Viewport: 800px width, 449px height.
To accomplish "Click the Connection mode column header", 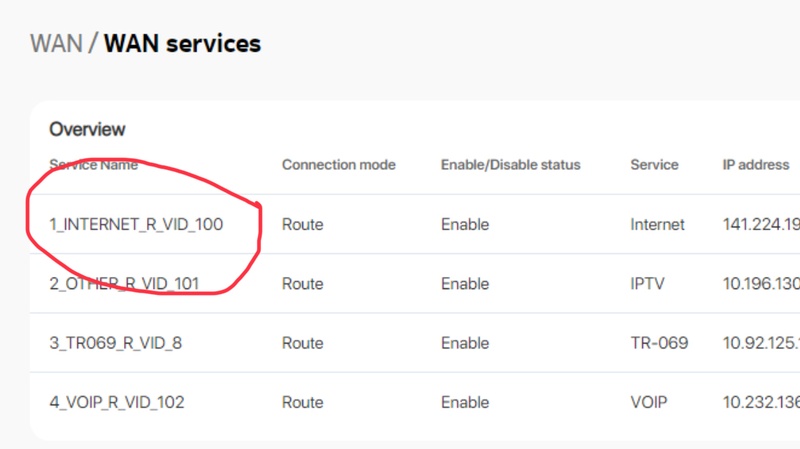I will point(338,164).
